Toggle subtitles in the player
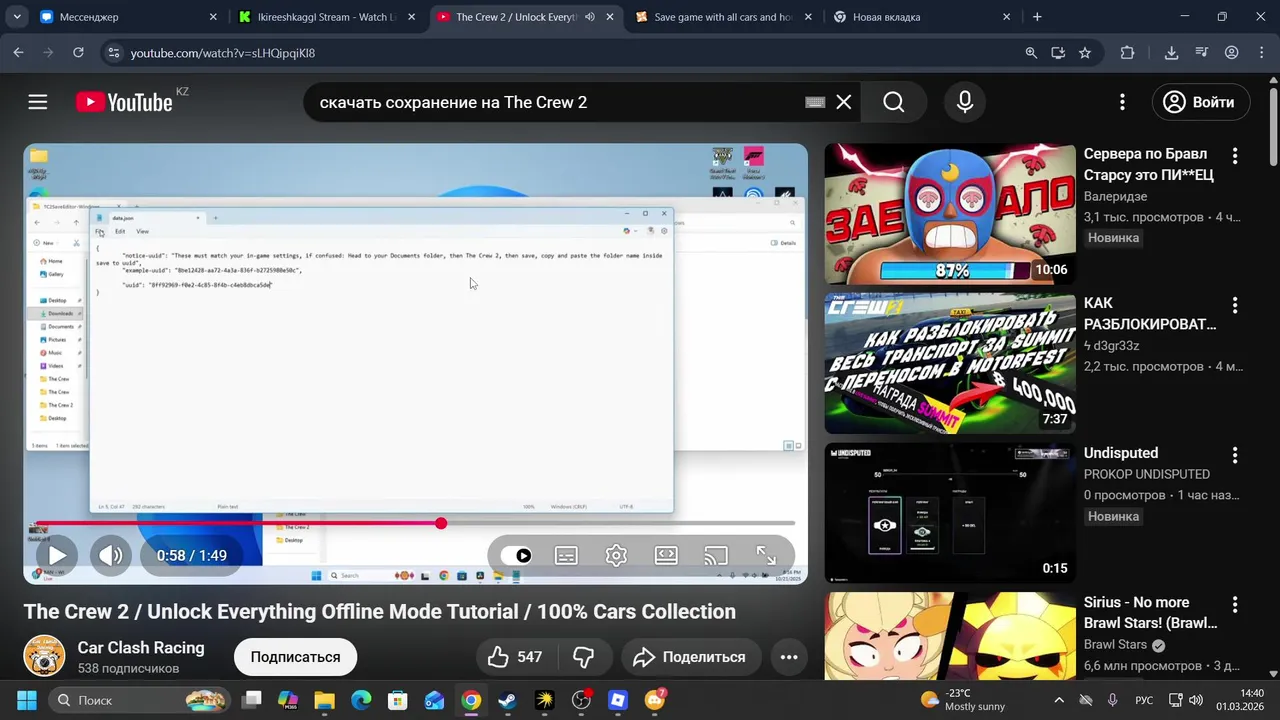Image resolution: width=1280 pixels, height=720 pixels. click(566, 555)
